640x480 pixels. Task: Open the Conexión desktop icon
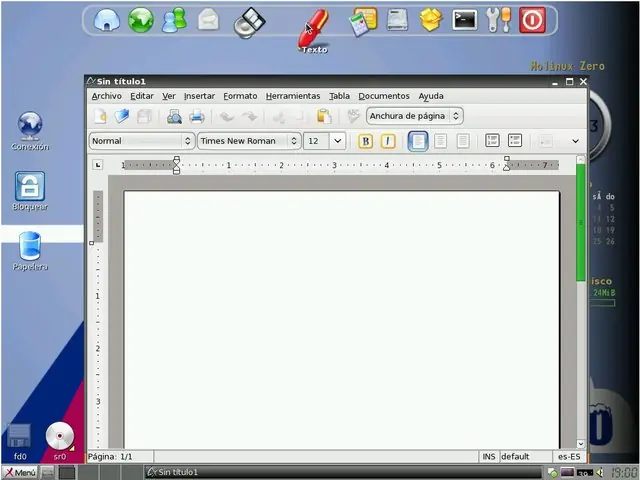(x=30, y=131)
